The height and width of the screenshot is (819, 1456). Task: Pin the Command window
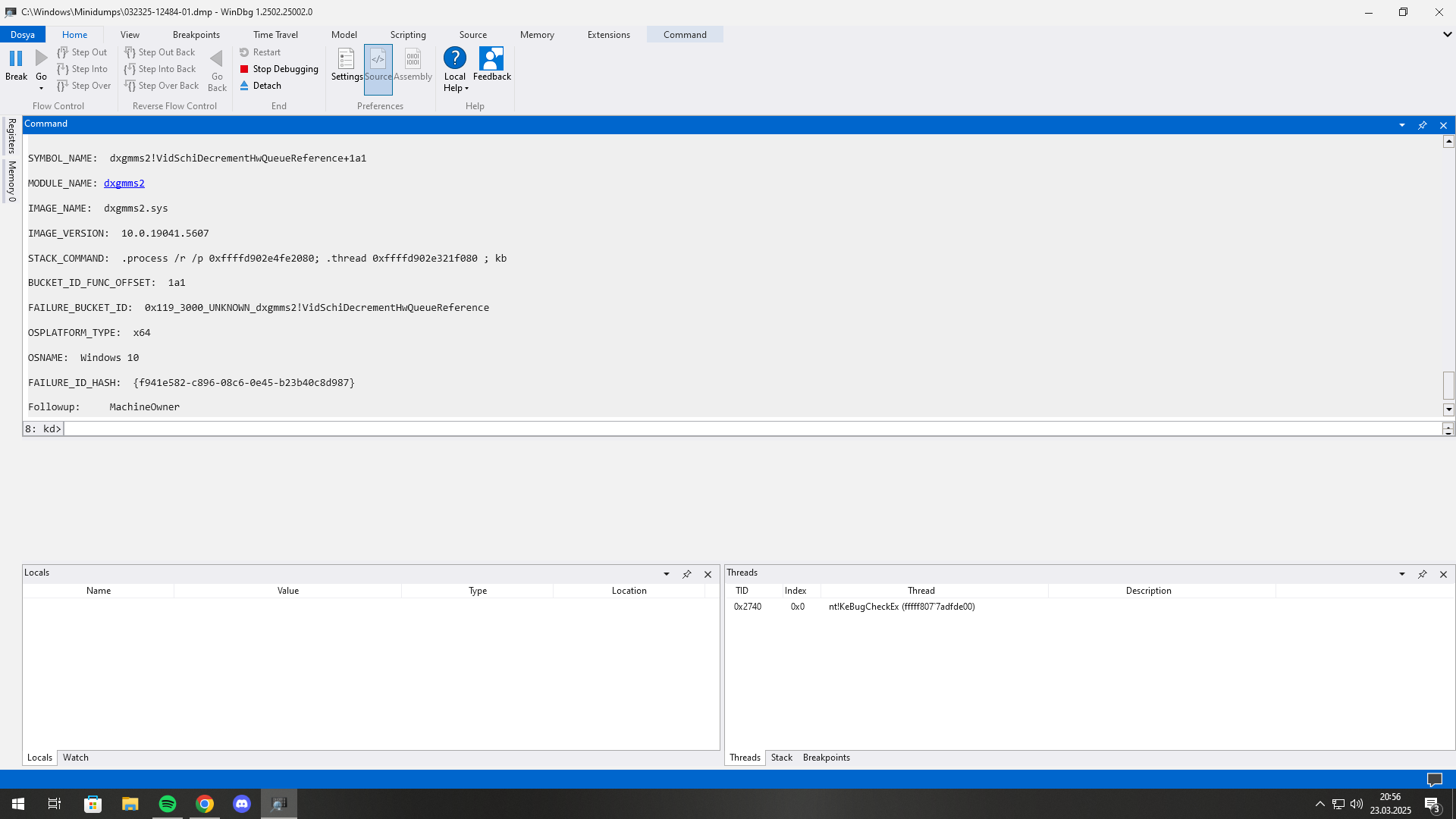pyautogui.click(x=1423, y=125)
